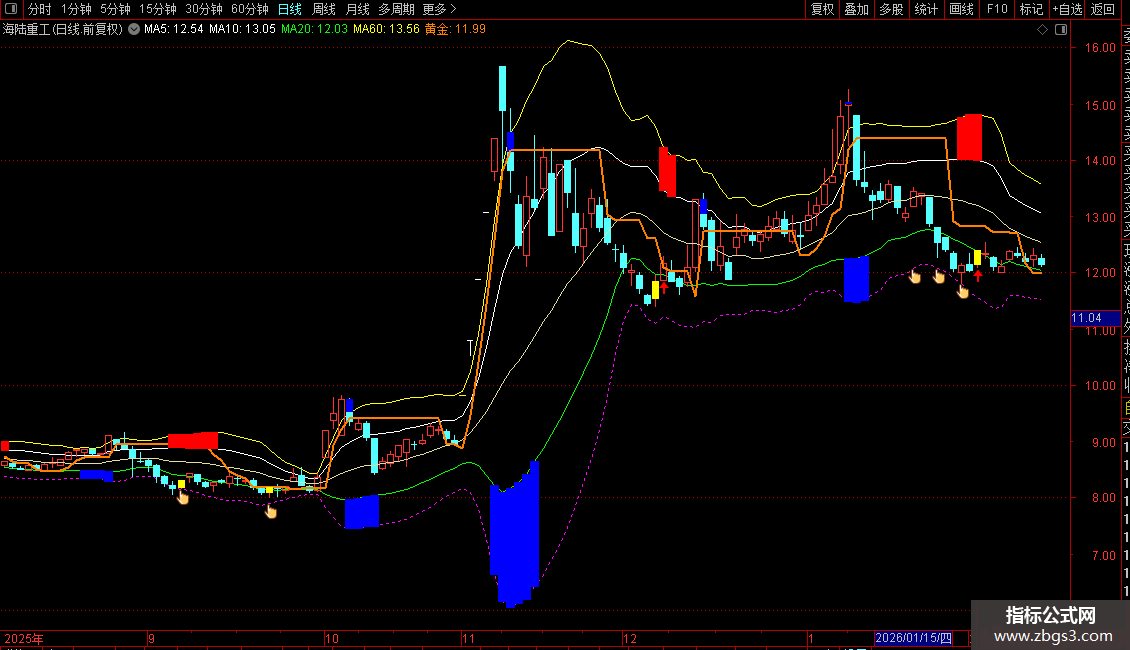Click month 9 on the time axis

pyautogui.click(x=151, y=638)
